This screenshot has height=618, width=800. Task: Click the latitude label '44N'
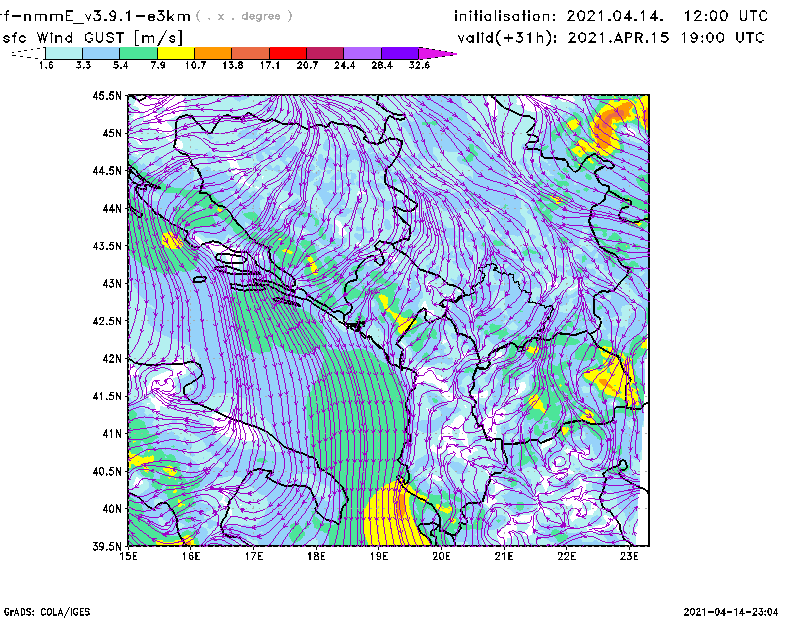pyautogui.click(x=112, y=208)
